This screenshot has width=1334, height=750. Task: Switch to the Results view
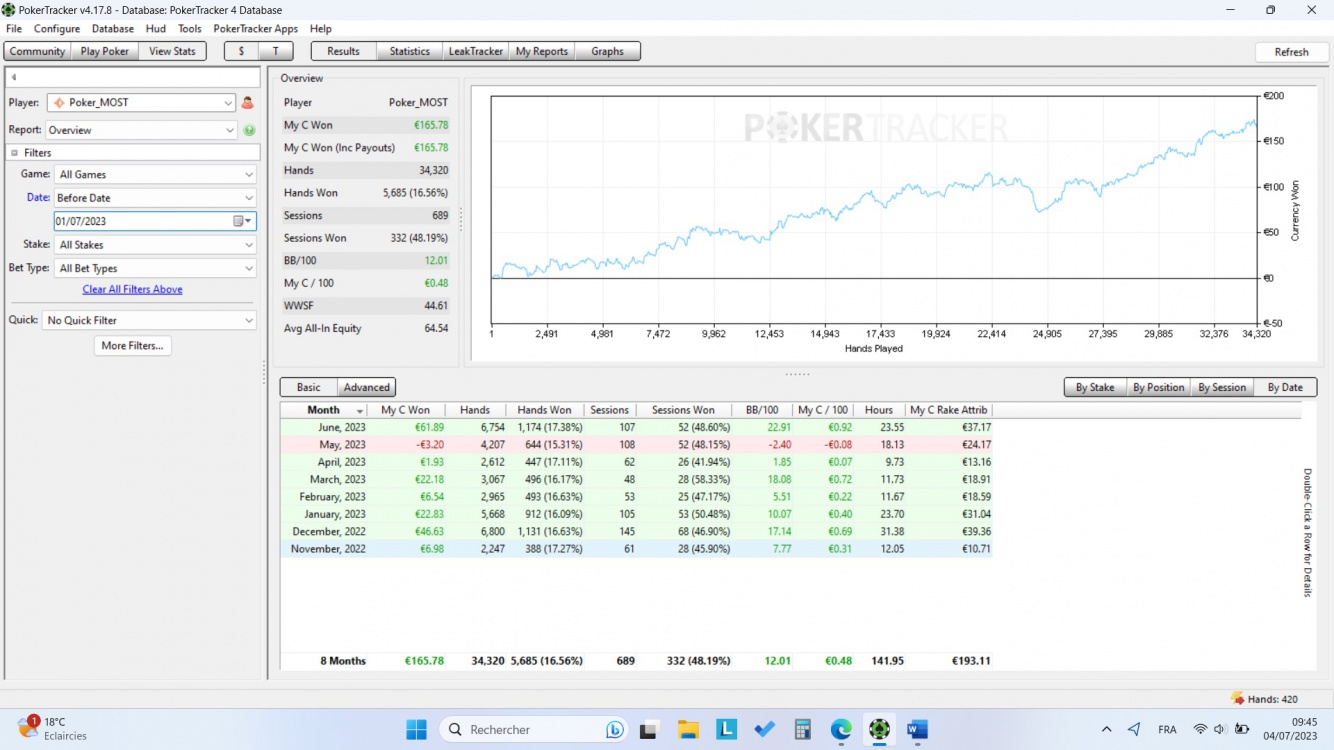coord(343,51)
